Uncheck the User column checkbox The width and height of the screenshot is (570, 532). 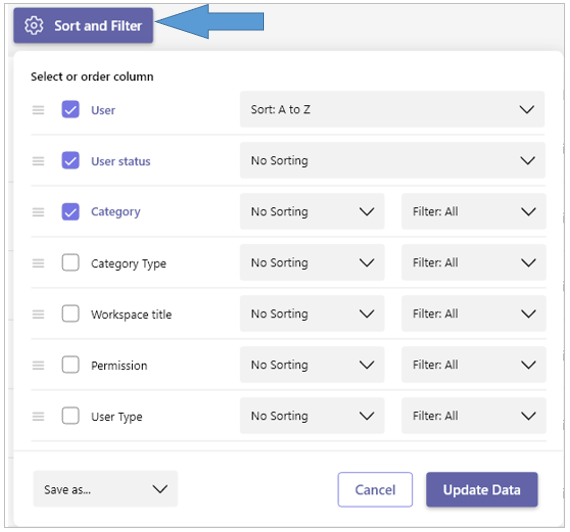point(71,109)
